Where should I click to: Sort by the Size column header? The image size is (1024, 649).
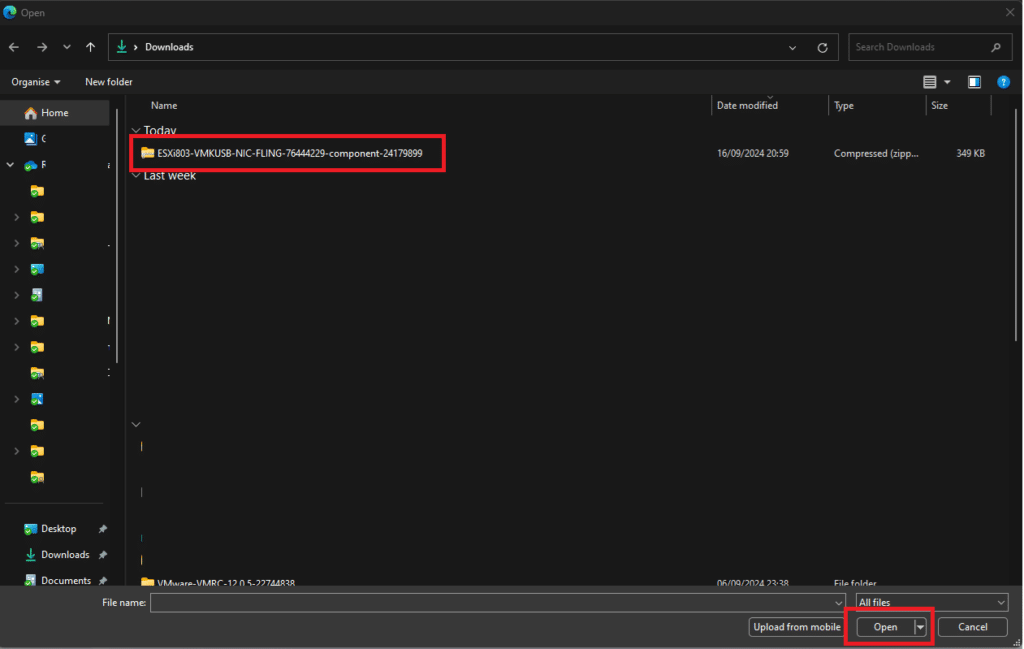[939, 105]
